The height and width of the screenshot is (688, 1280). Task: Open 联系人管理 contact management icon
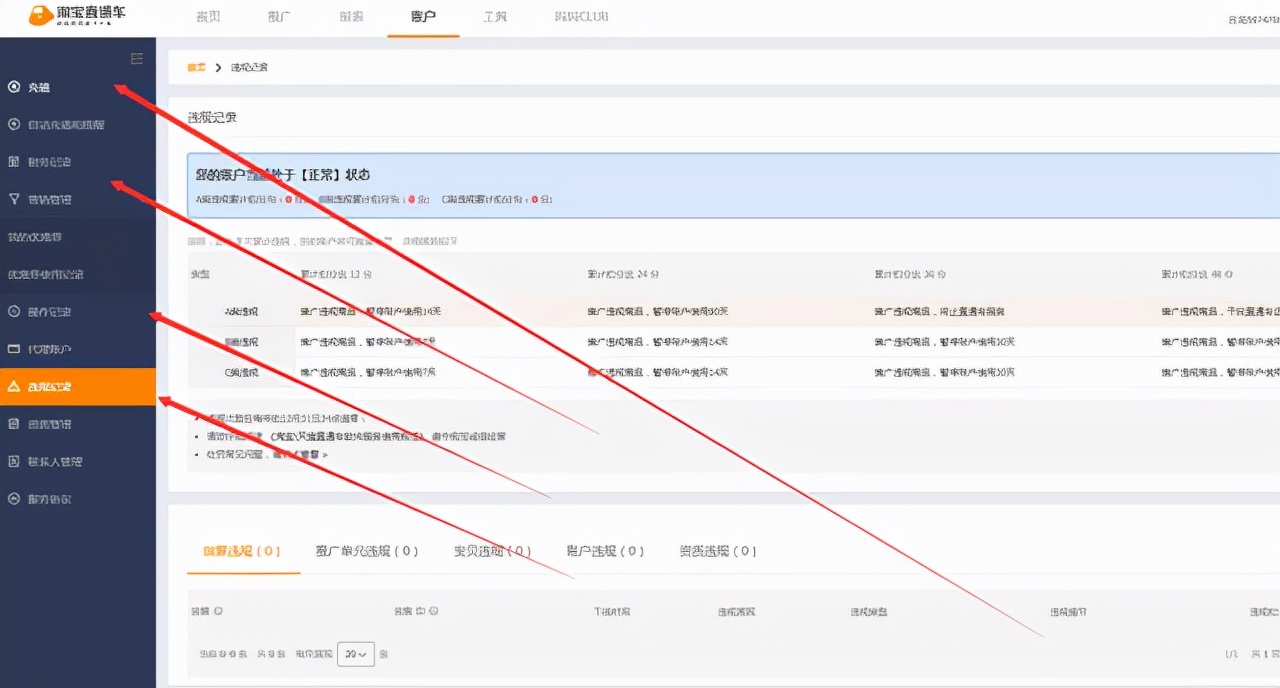pos(14,462)
